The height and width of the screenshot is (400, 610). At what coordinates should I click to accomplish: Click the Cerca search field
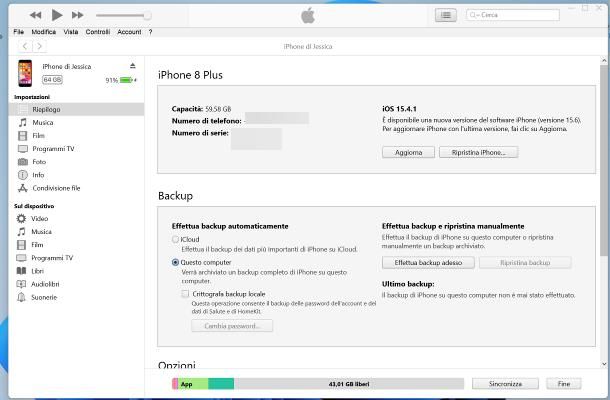(x=513, y=15)
